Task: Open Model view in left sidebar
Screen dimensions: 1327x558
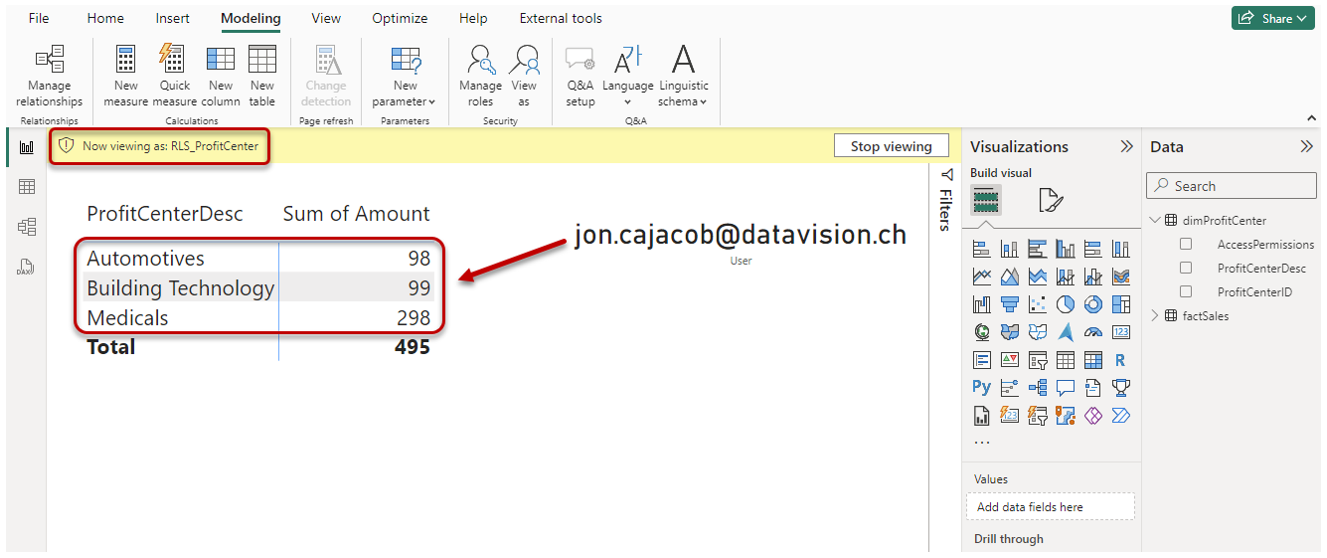Action: (x=27, y=227)
